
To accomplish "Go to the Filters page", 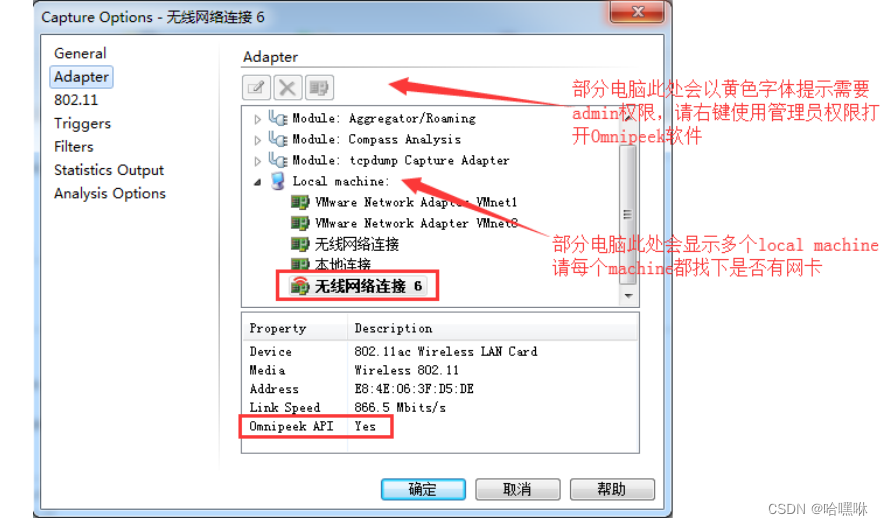I will click(x=74, y=146).
